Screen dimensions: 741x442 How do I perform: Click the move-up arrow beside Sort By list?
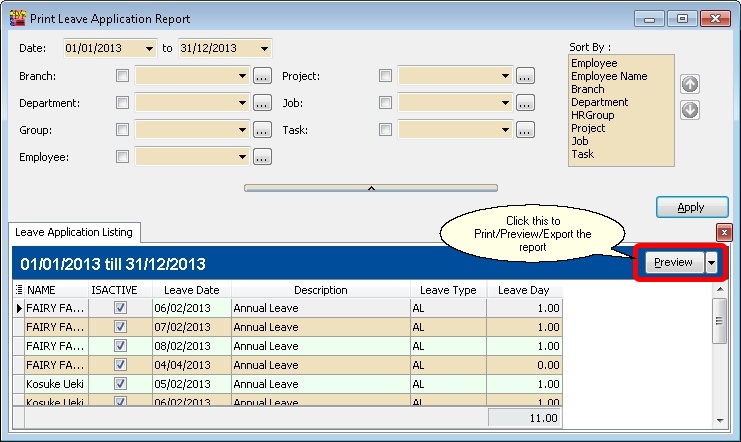(690, 84)
